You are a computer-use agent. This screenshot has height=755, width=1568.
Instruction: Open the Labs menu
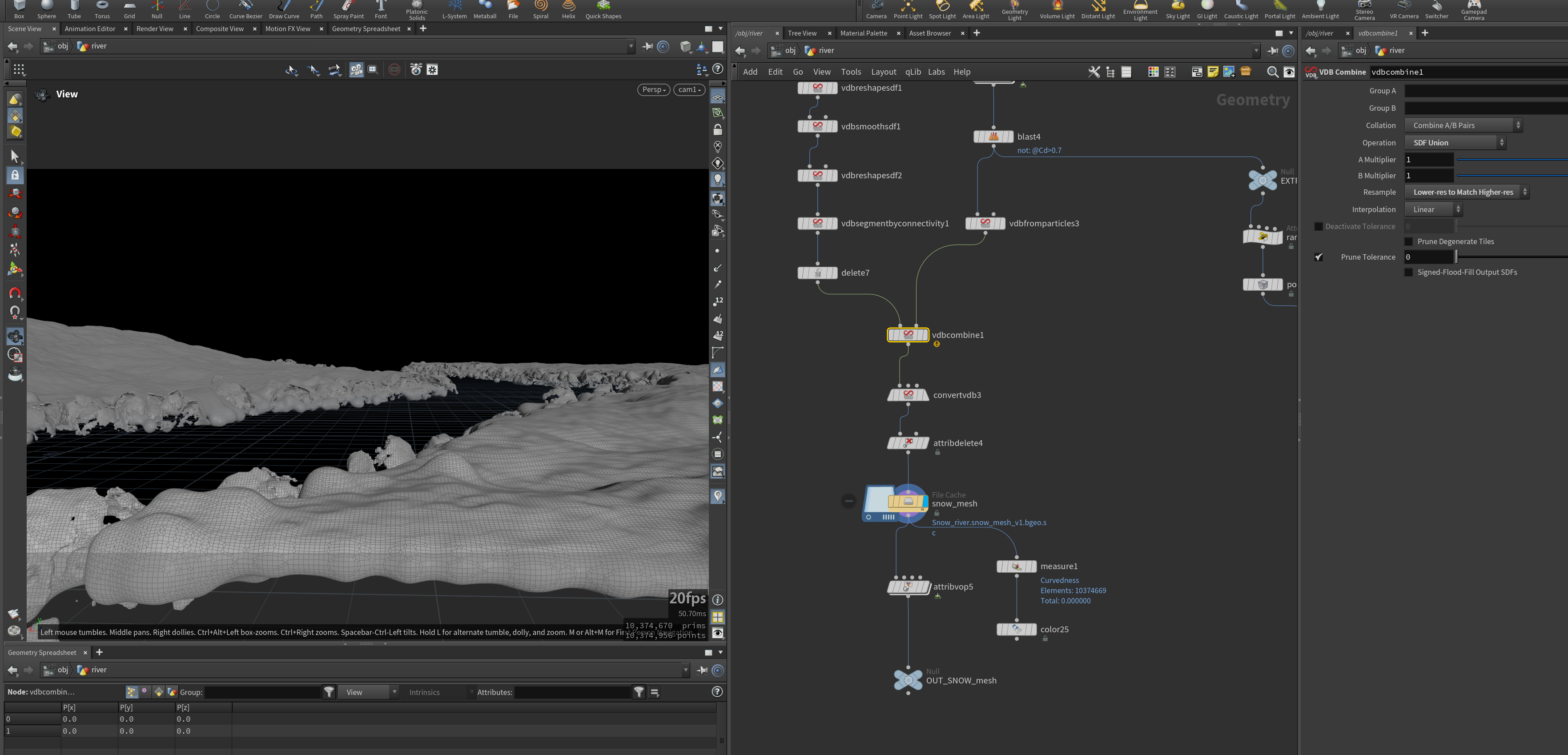click(x=936, y=72)
